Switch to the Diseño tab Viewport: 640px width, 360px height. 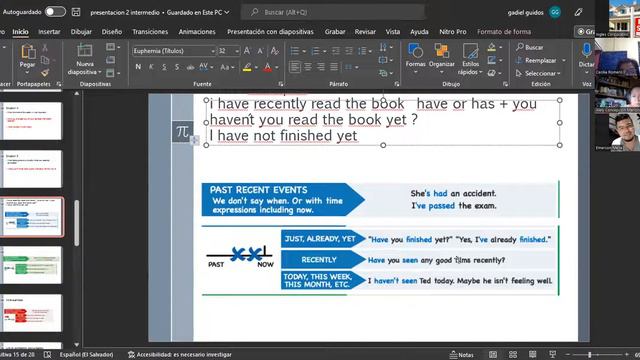112,31
